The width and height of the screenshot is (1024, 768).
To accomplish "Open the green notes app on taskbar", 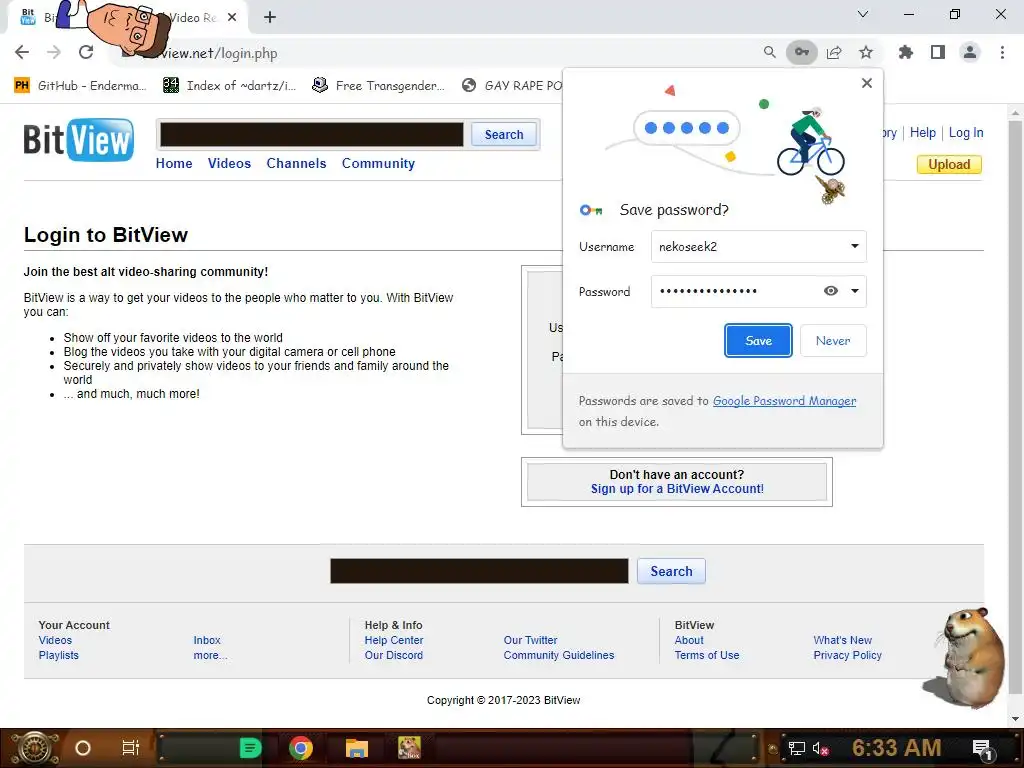I will coord(250,748).
